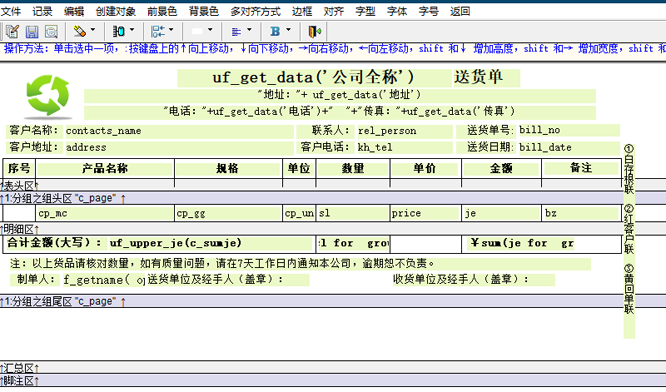Open the paint brush tool dropdown arrow
The image size is (666, 392).
pyautogui.click(x=93, y=30)
